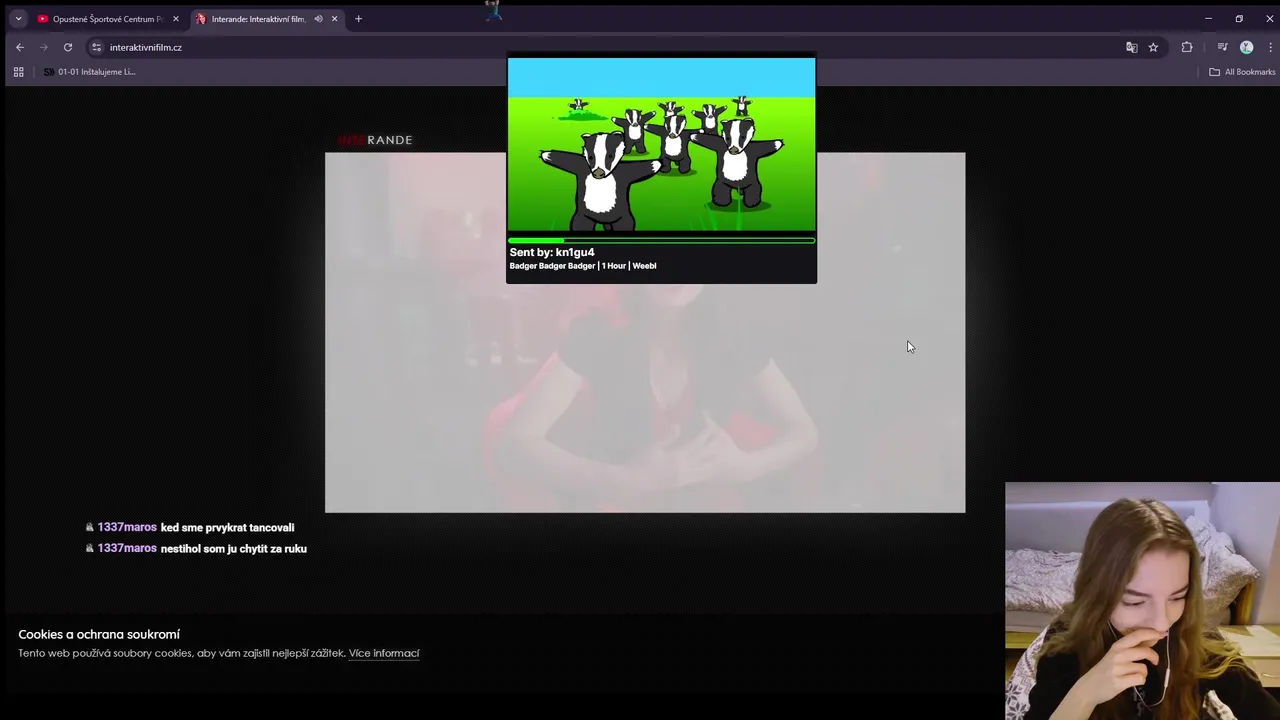1280x720 pixels.
Task: Open the media controls icon
Action: 1222,47
